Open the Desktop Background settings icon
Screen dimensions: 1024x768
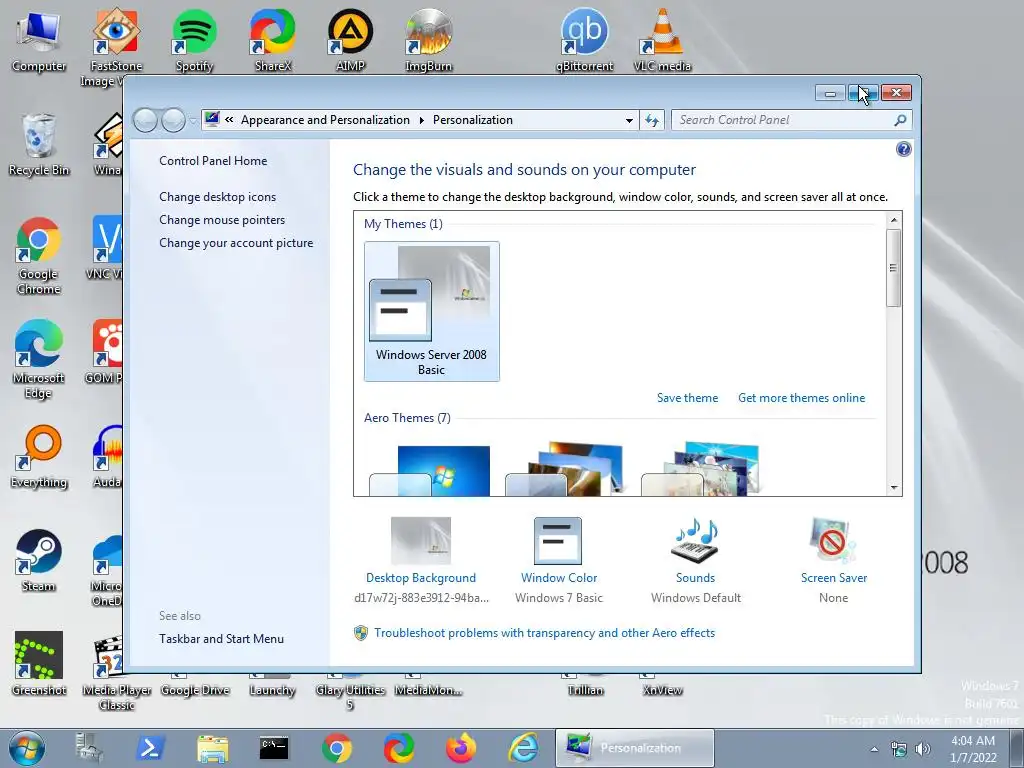point(421,541)
